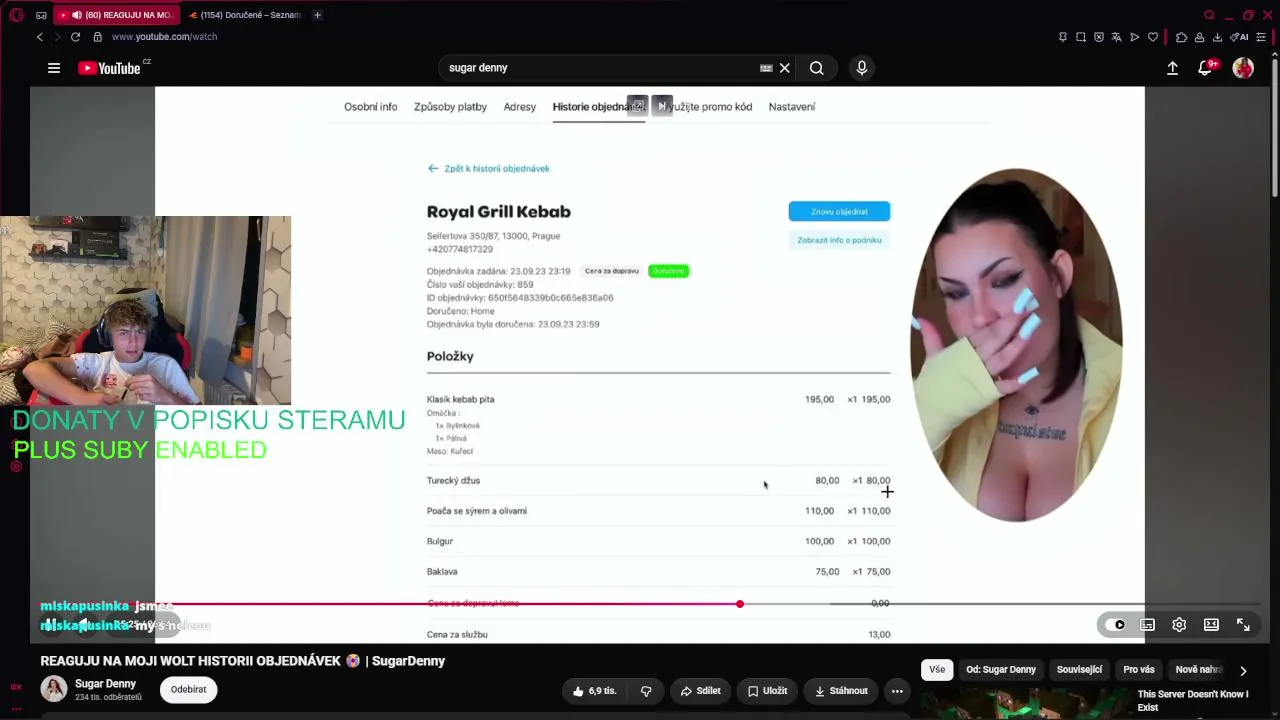Open the ad blocker shield icon
This screenshot has height=720, width=1280.
coord(1099,37)
